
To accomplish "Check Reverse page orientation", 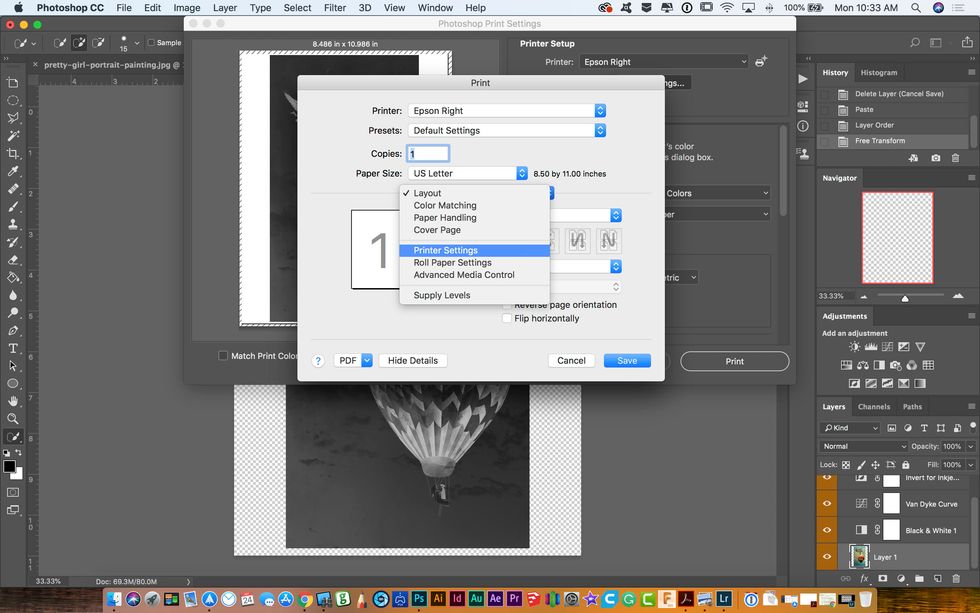I will (x=505, y=305).
